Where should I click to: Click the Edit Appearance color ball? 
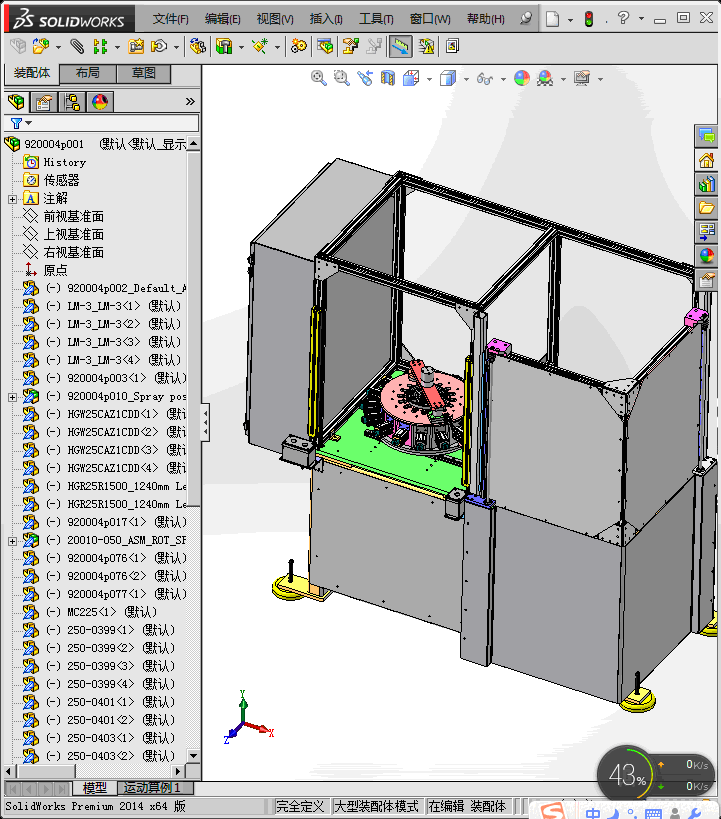521,78
